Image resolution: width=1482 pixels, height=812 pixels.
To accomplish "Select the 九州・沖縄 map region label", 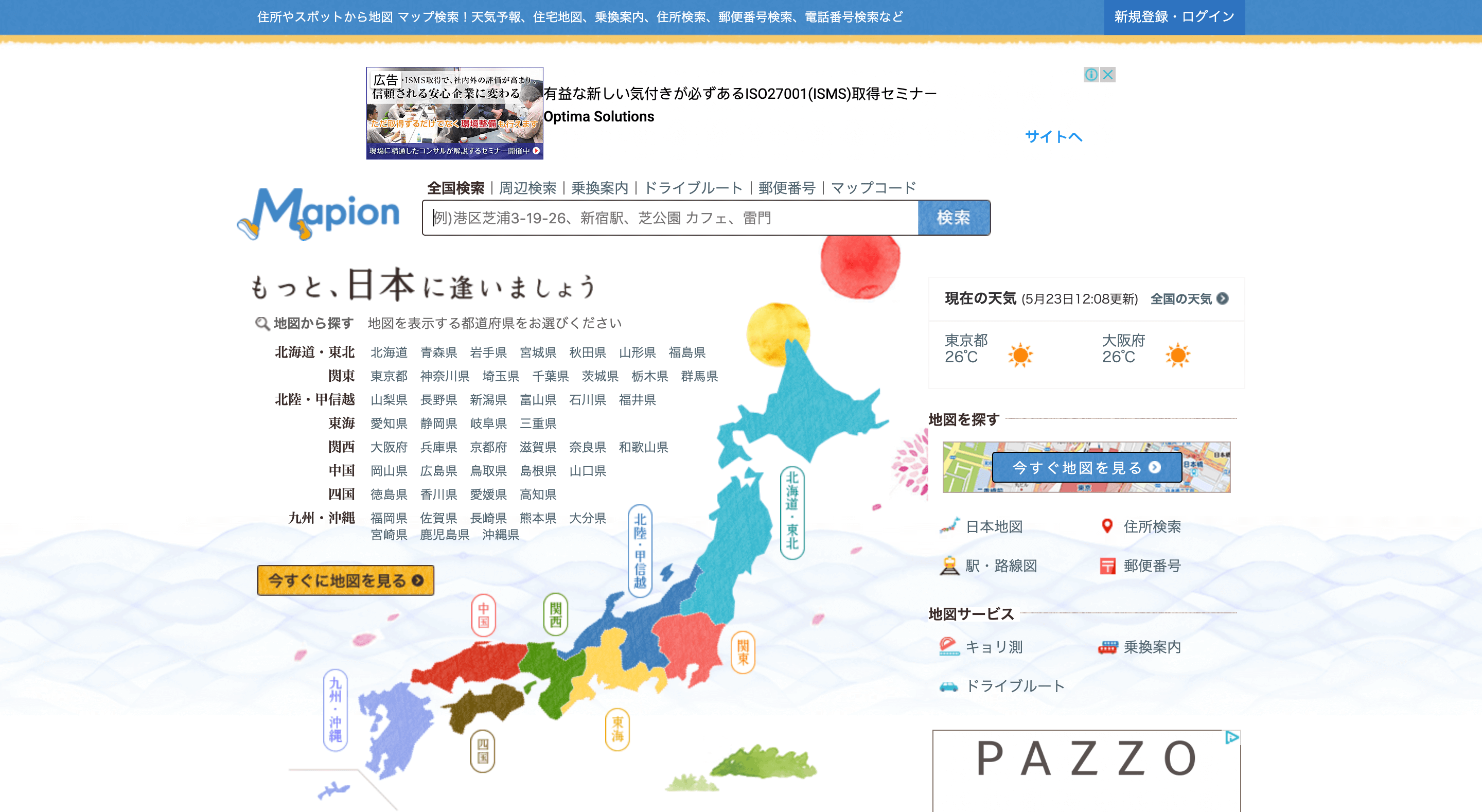I will [336, 710].
